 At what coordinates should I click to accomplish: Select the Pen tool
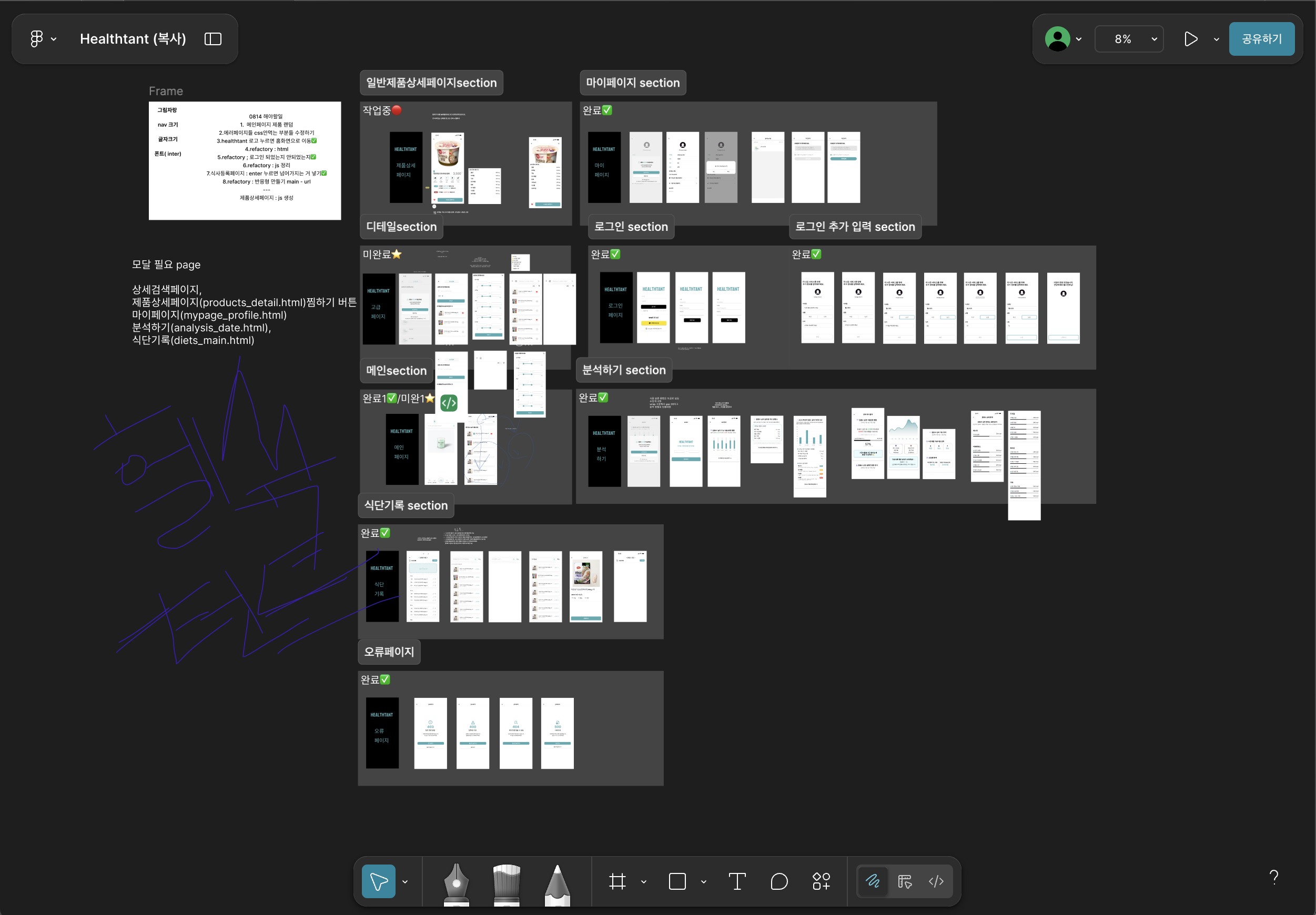click(456, 883)
